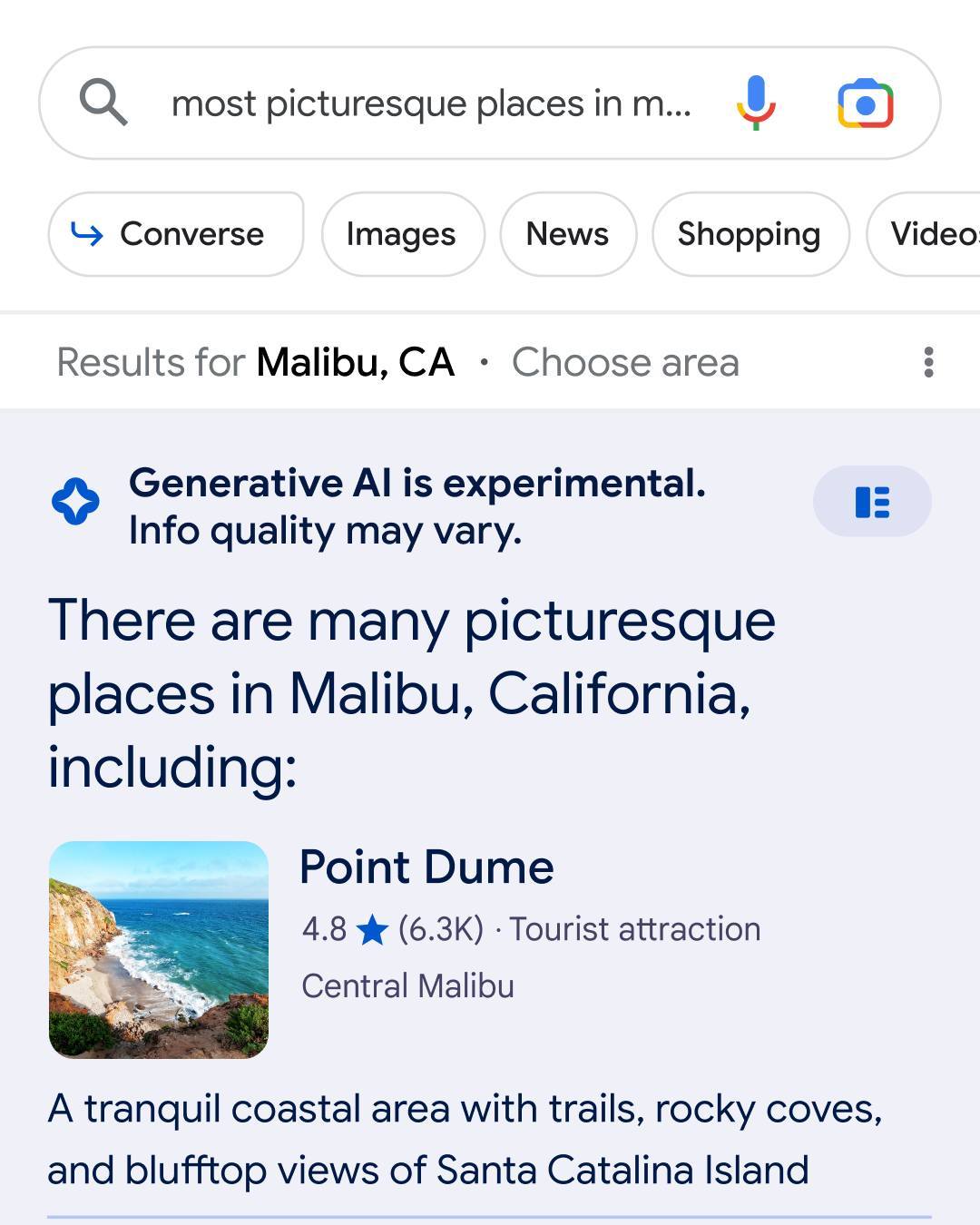Toggle the AI overview layout view

click(871, 502)
